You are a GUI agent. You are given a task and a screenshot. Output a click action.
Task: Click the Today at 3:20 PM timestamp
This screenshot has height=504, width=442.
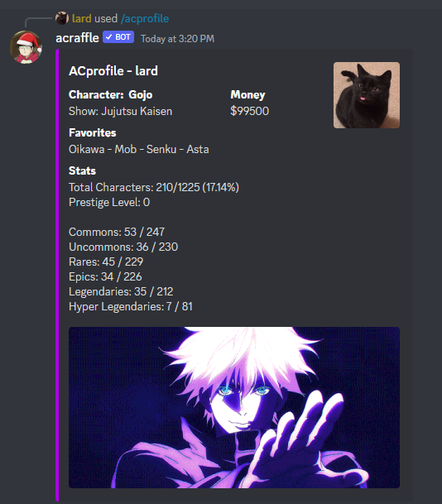tap(177, 39)
